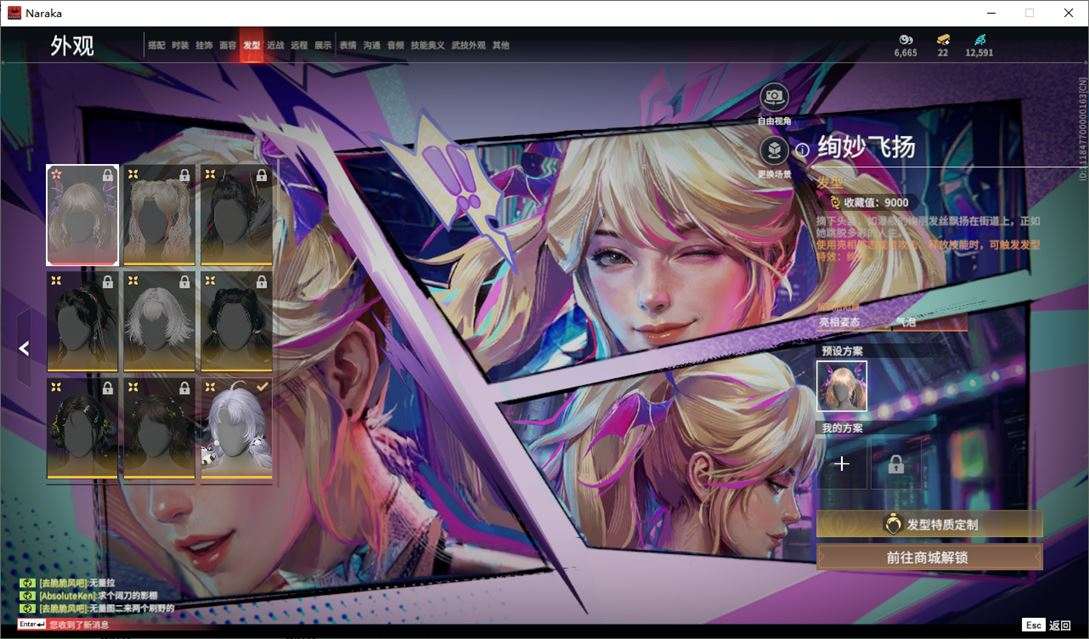Click the Naraka app icon in the title bar

(x=14, y=13)
